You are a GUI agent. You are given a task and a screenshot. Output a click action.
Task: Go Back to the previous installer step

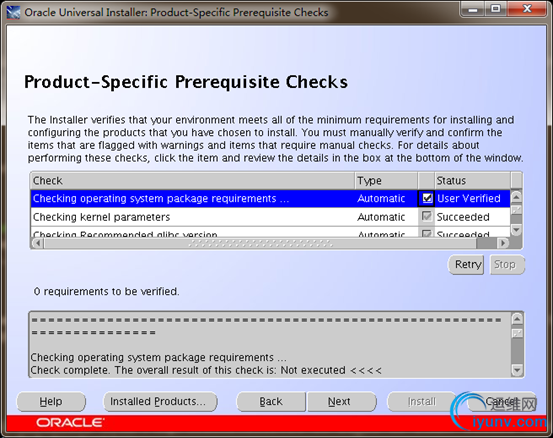click(271, 402)
